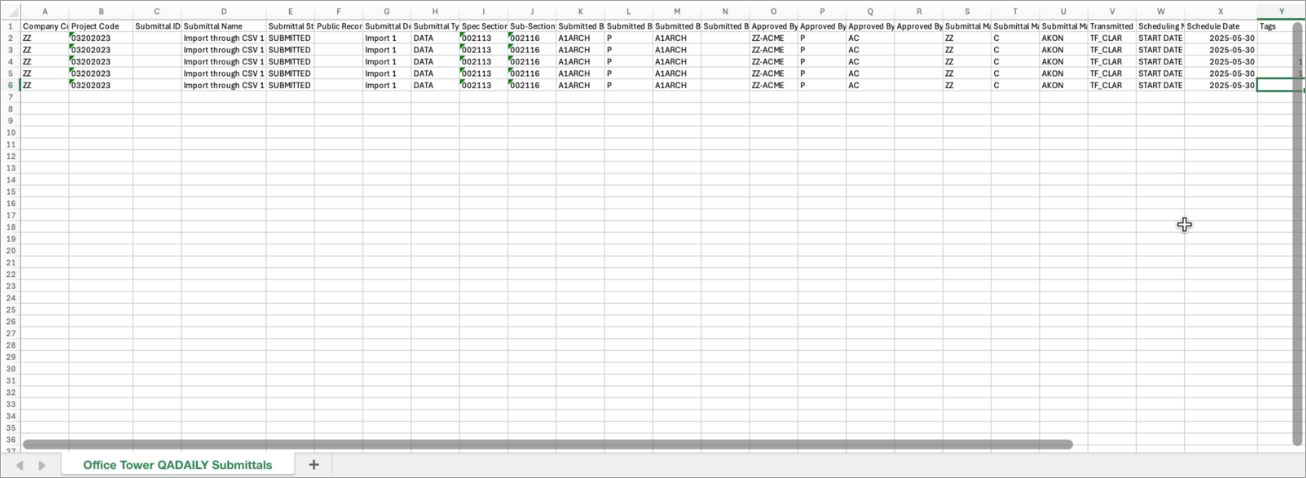Screen dimensions: 1306x478
Task: Select '03202023' cell in row 2
Action: (x=100, y=38)
